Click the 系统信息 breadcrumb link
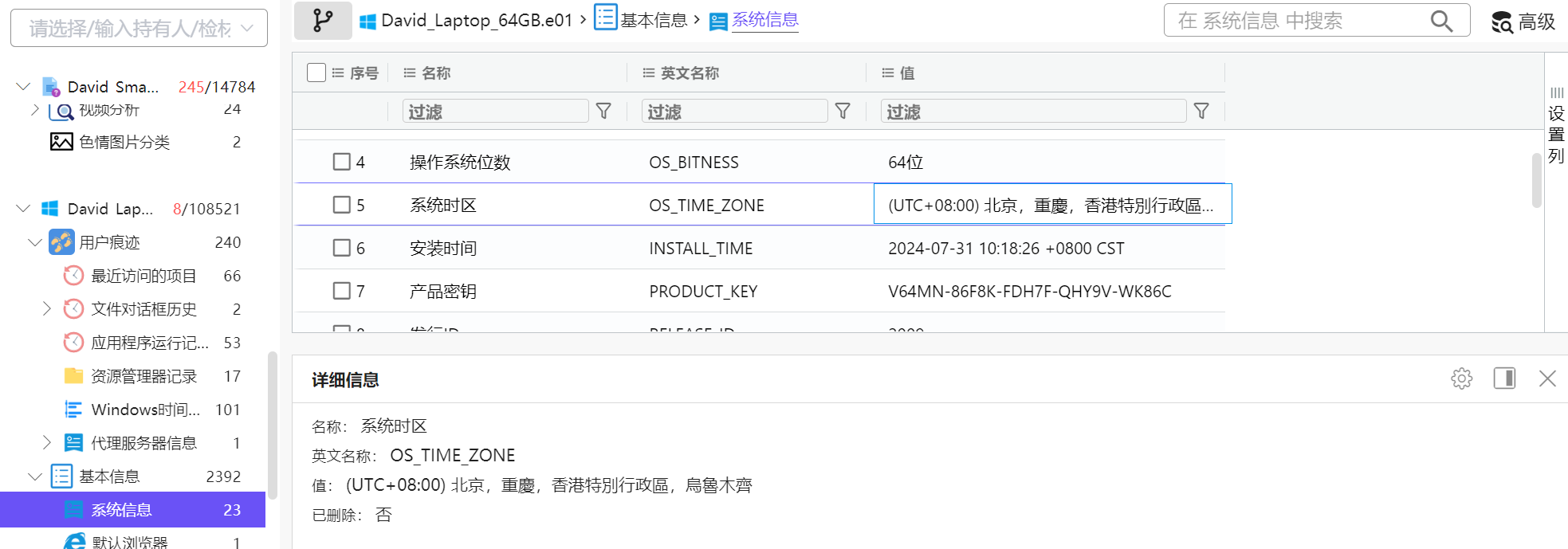This screenshot has height=549, width=1568. click(x=765, y=20)
